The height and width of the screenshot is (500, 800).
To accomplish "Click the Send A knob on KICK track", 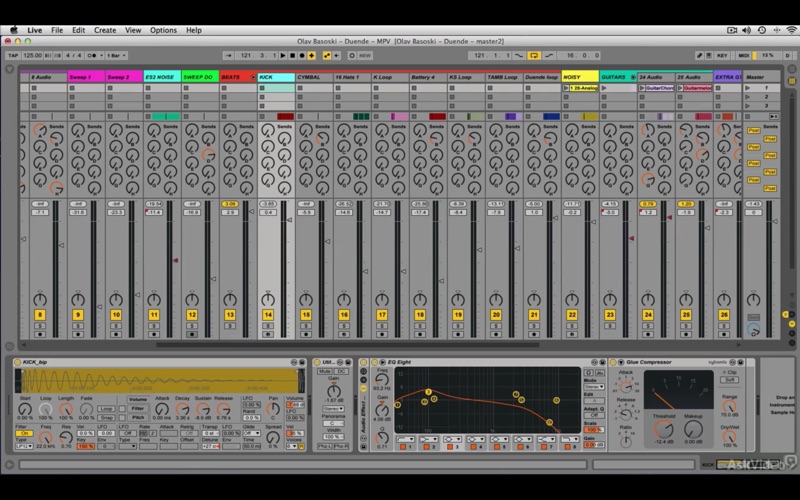I will tap(267, 131).
